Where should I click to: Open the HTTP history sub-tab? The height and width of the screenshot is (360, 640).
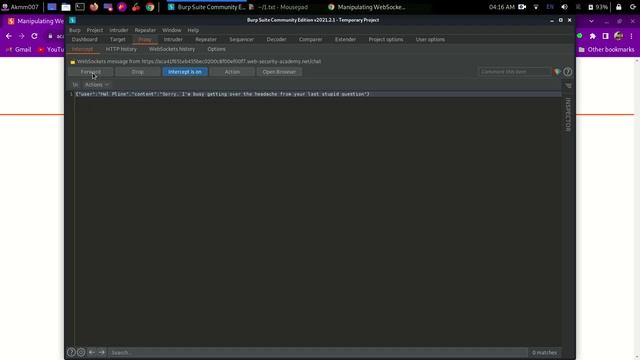coord(121,49)
